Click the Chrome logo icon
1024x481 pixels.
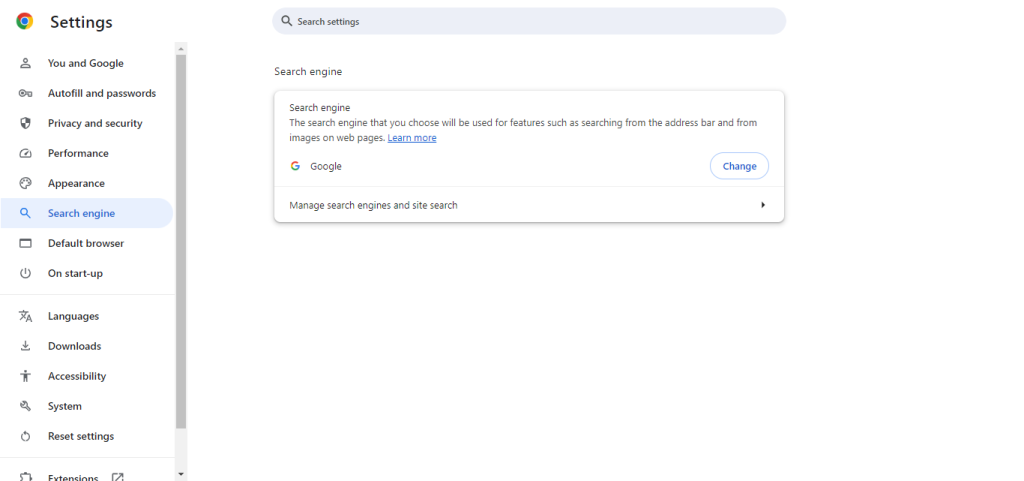pos(25,22)
